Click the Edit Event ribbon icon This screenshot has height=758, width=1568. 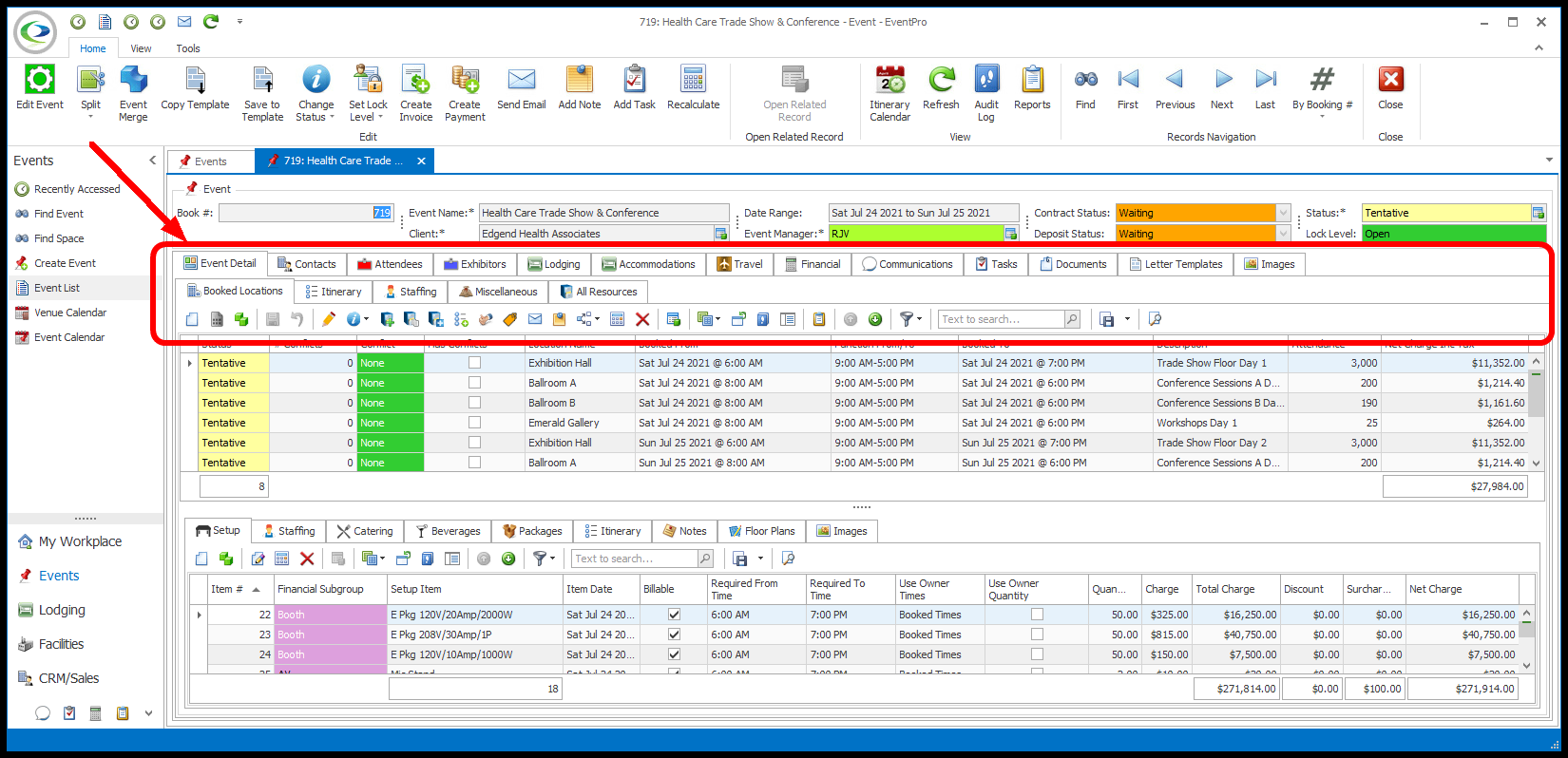click(40, 80)
